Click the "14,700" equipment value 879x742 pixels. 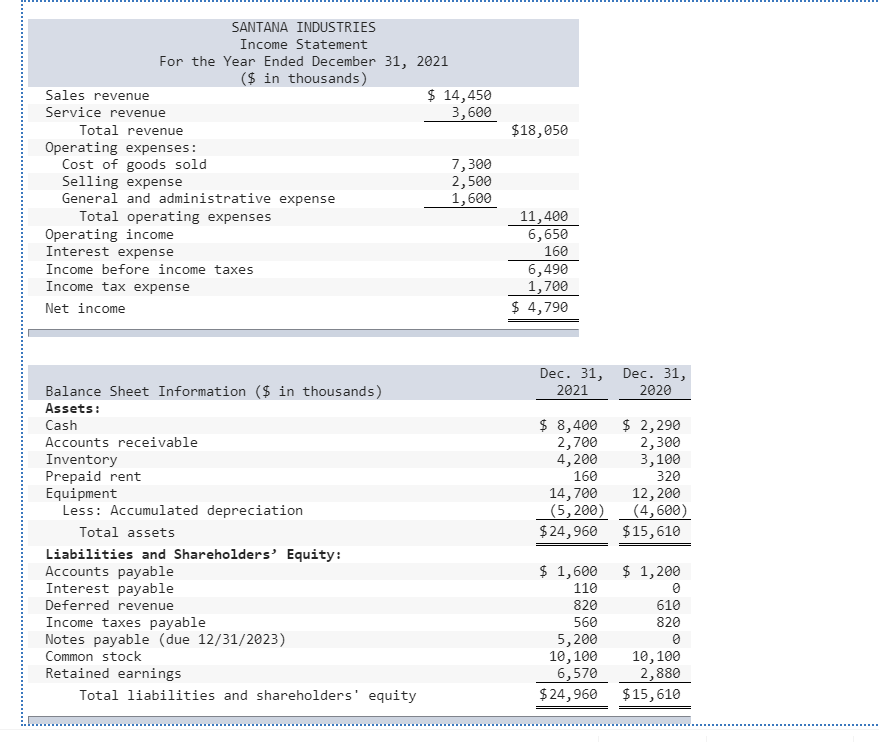click(573, 494)
